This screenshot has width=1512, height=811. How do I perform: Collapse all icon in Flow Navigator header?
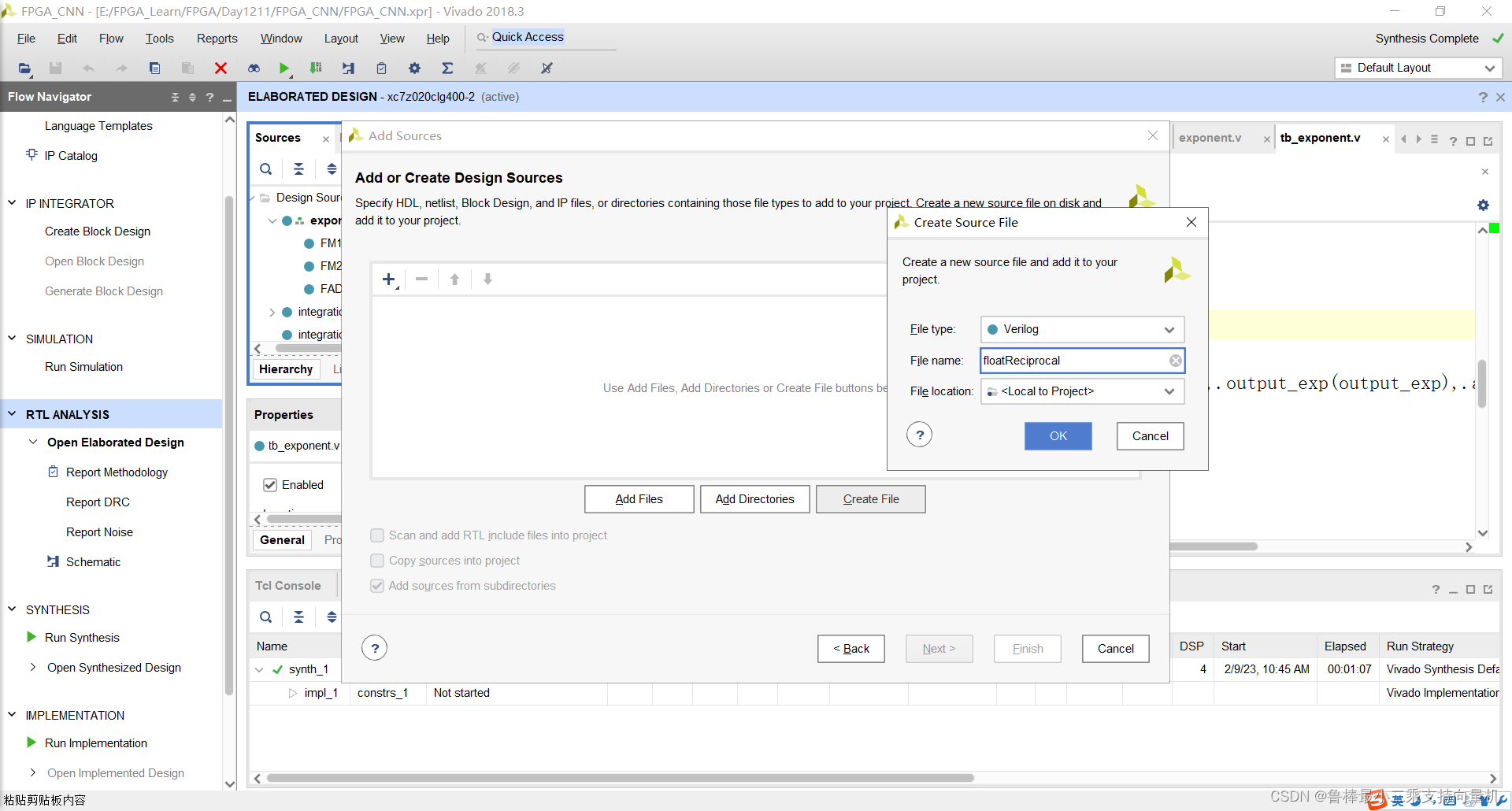pyautogui.click(x=175, y=97)
